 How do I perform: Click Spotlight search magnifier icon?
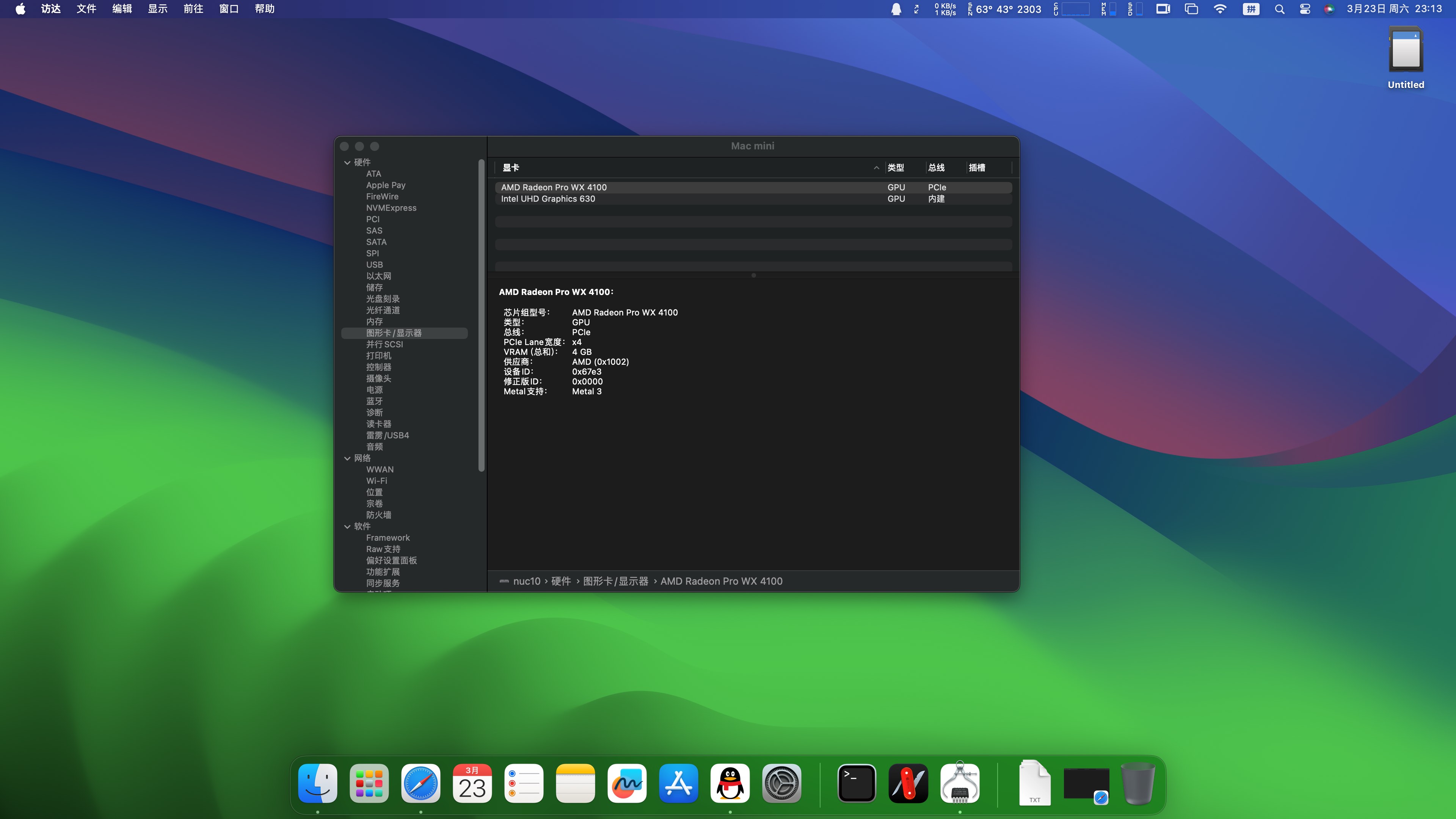pyautogui.click(x=1280, y=9)
